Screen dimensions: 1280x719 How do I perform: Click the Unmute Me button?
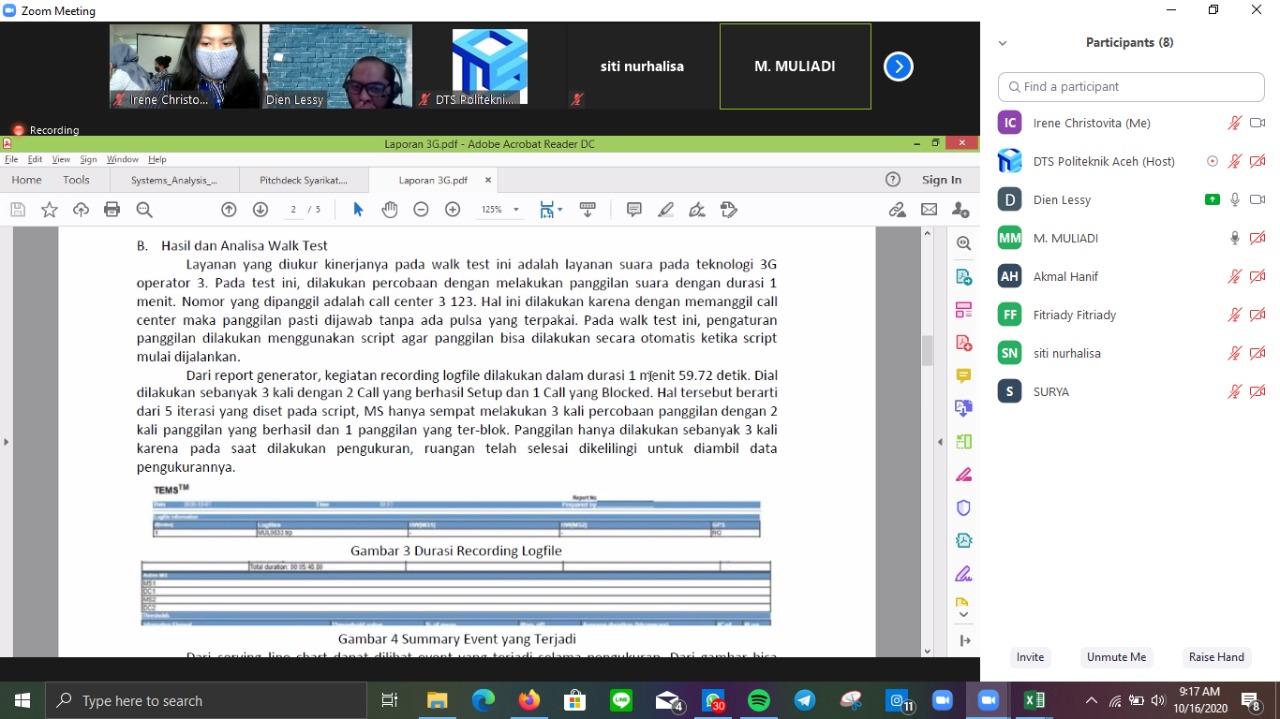click(x=1116, y=657)
